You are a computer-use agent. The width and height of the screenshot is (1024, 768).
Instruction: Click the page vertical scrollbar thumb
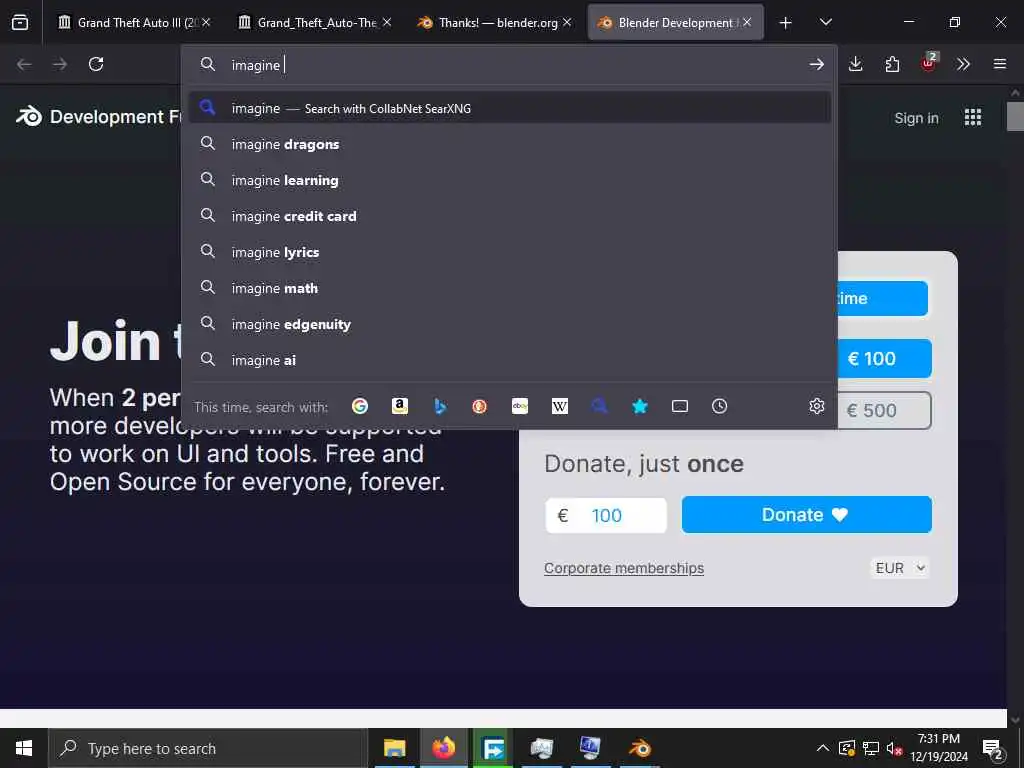(1016, 116)
